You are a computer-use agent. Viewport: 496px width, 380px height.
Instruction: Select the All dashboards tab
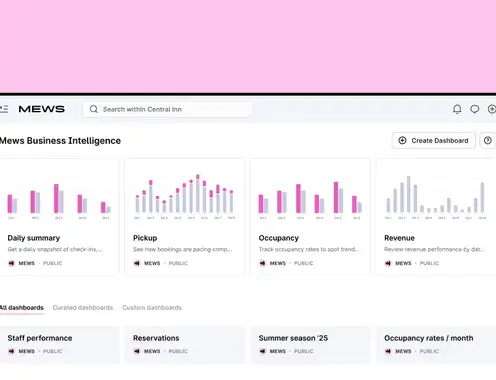coord(22,308)
